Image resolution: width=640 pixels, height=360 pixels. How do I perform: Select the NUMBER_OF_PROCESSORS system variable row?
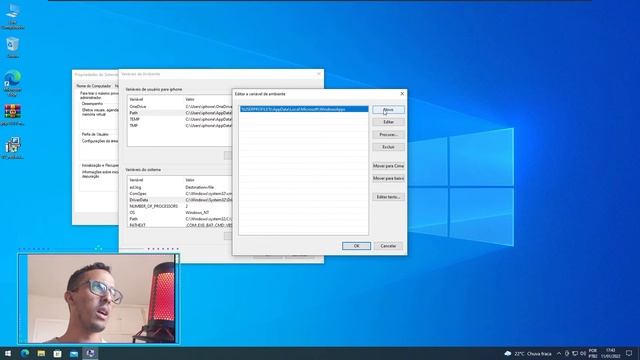point(180,207)
